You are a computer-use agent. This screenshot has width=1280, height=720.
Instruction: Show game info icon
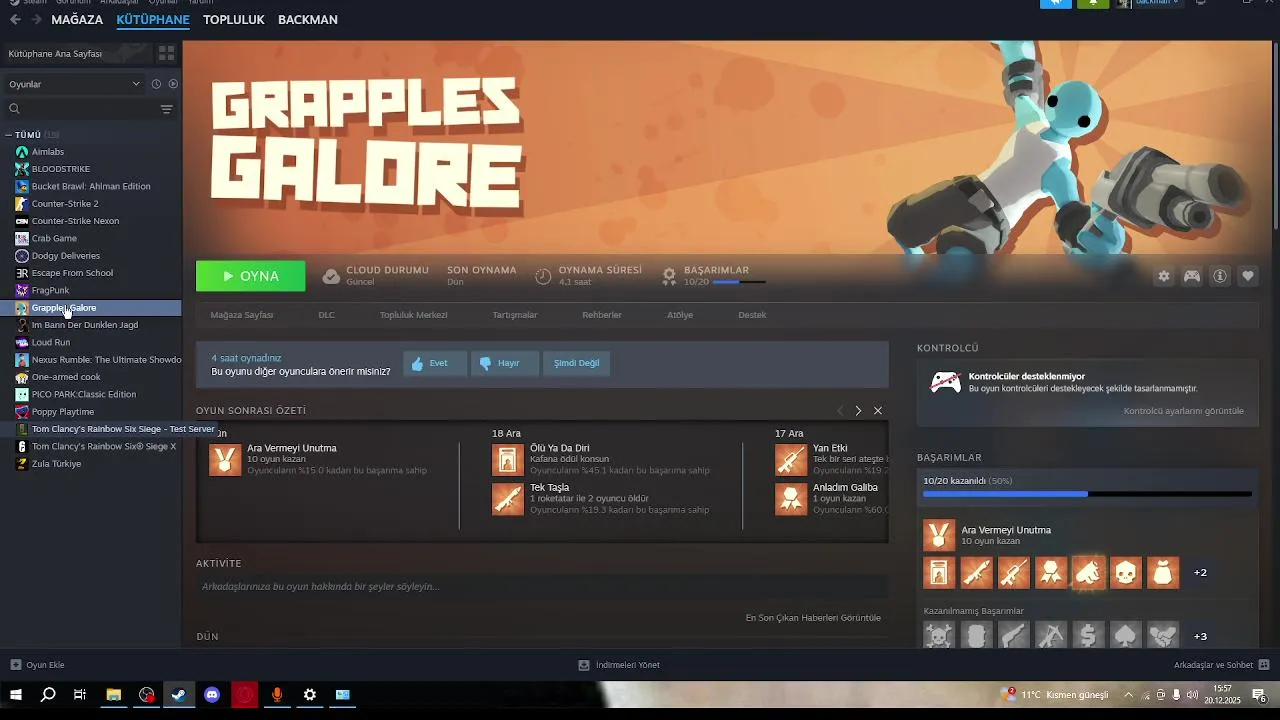tap(1220, 276)
